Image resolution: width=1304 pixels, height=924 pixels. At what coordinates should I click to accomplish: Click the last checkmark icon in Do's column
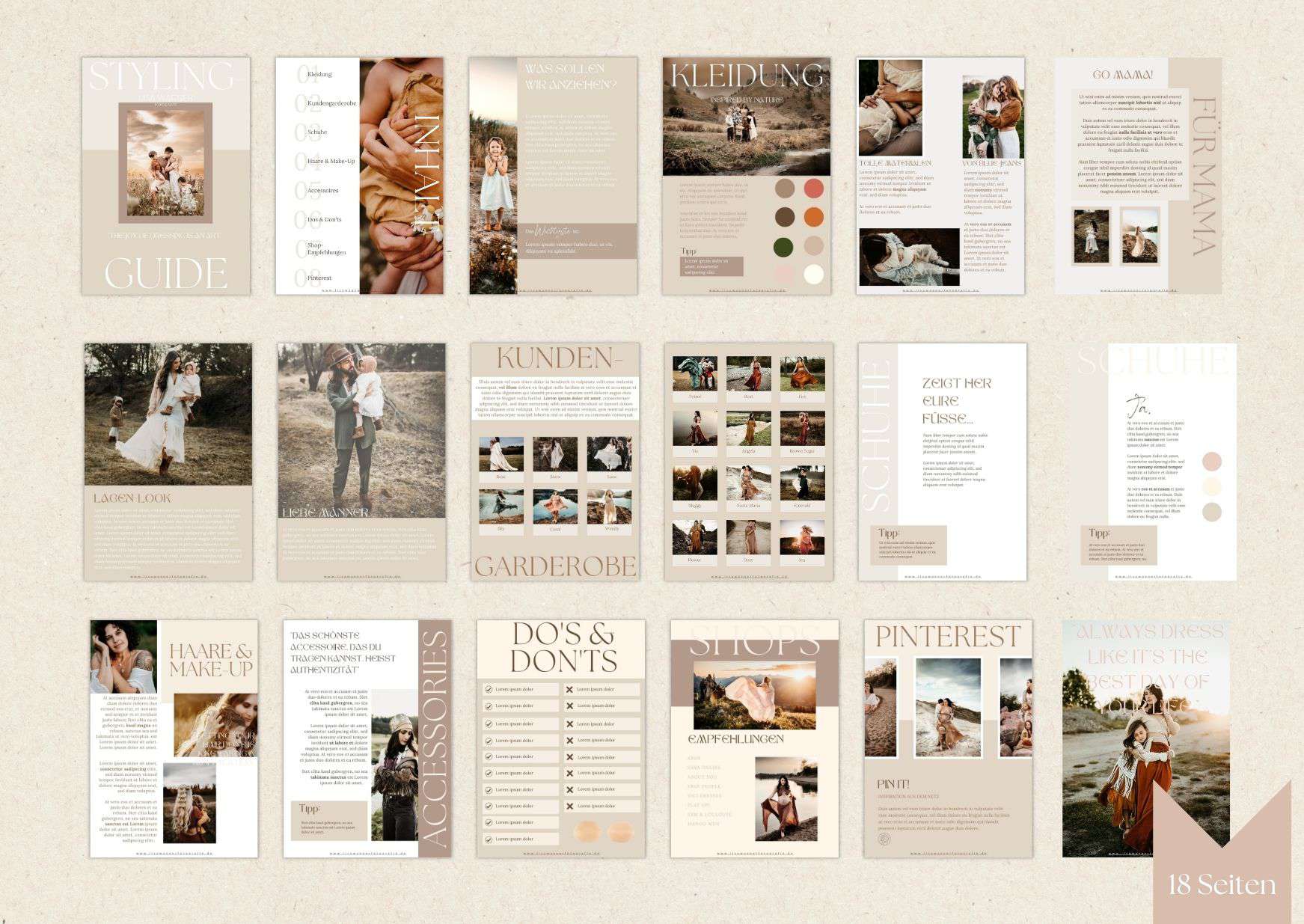point(489,839)
